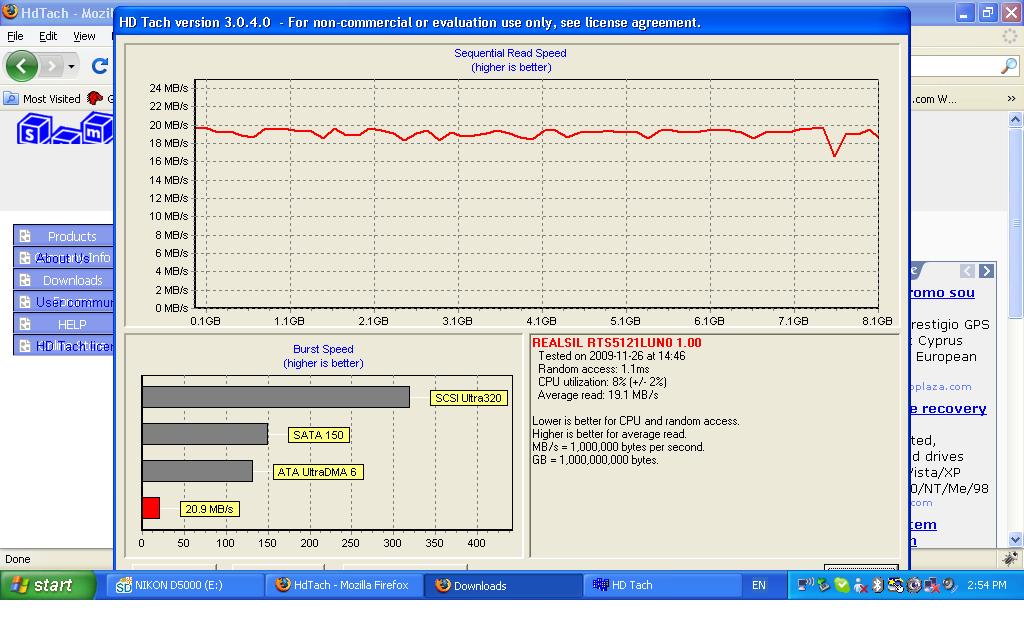Click the previous arrow in the ad panel
The height and width of the screenshot is (639, 1024).
point(967,270)
